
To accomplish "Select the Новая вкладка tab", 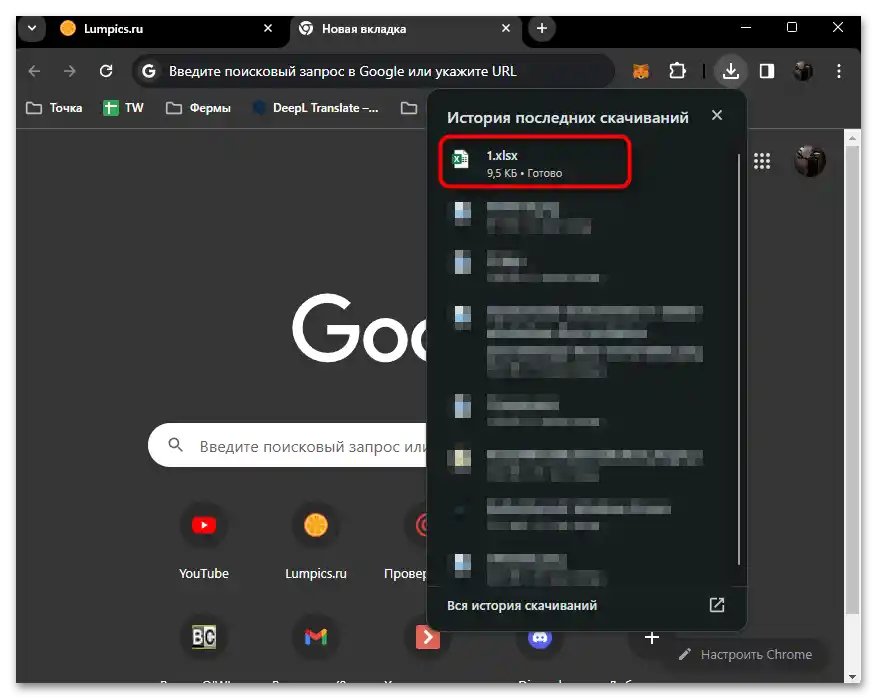I will [406, 29].
